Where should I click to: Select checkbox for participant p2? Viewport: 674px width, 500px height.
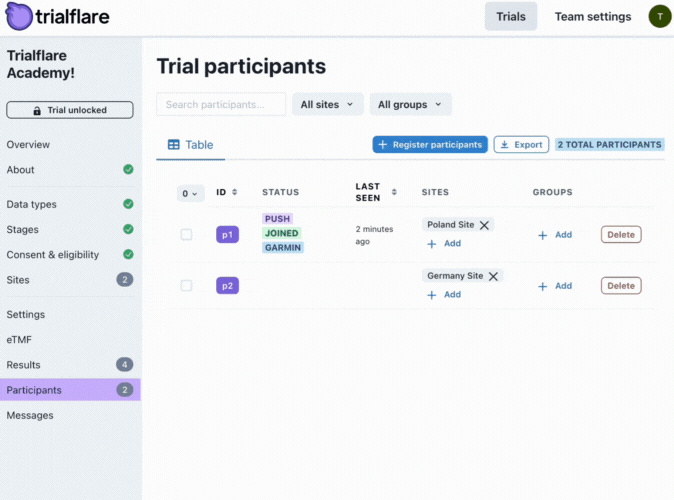(x=186, y=286)
